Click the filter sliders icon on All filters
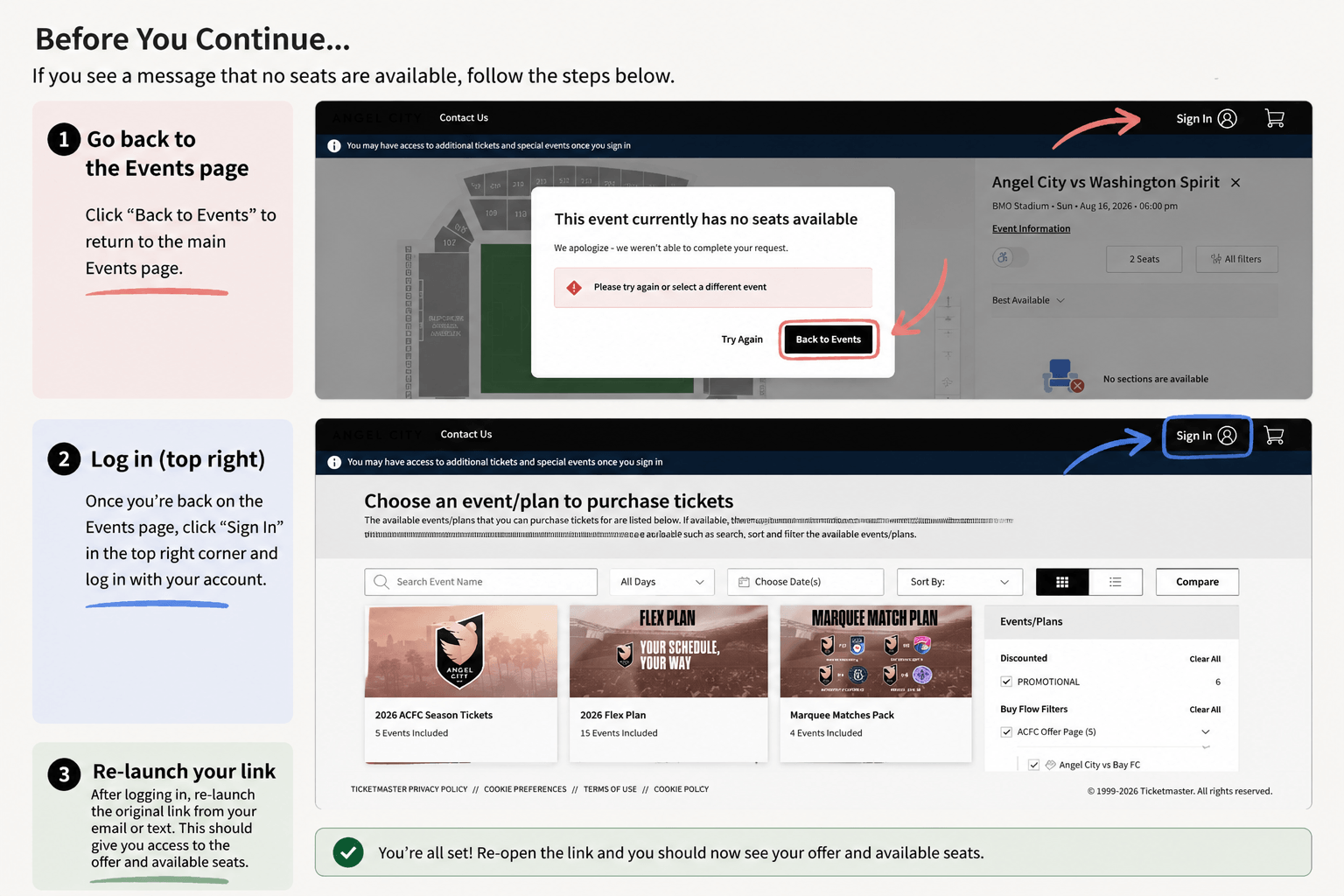This screenshot has width=1344, height=896. pyautogui.click(x=1215, y=259)
